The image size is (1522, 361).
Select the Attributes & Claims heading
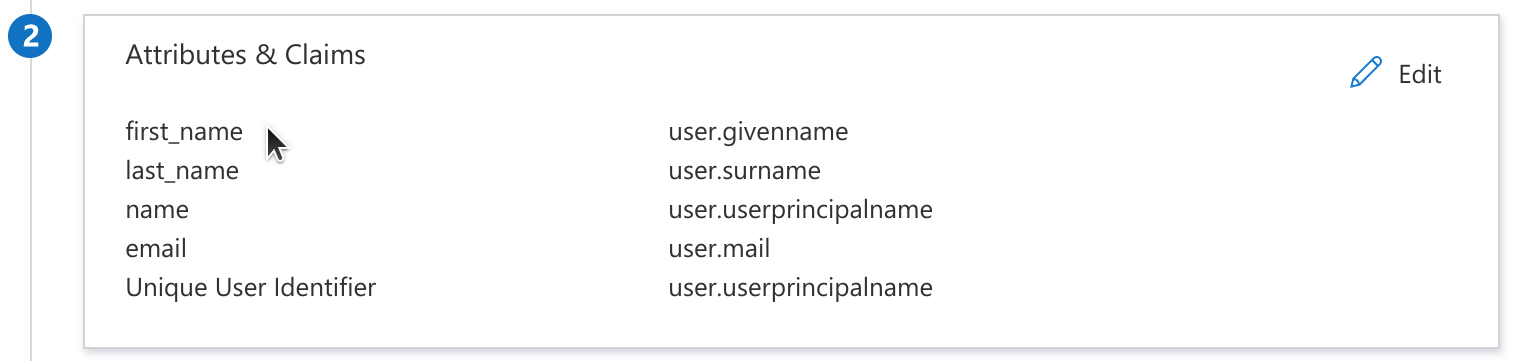point(246,55)
